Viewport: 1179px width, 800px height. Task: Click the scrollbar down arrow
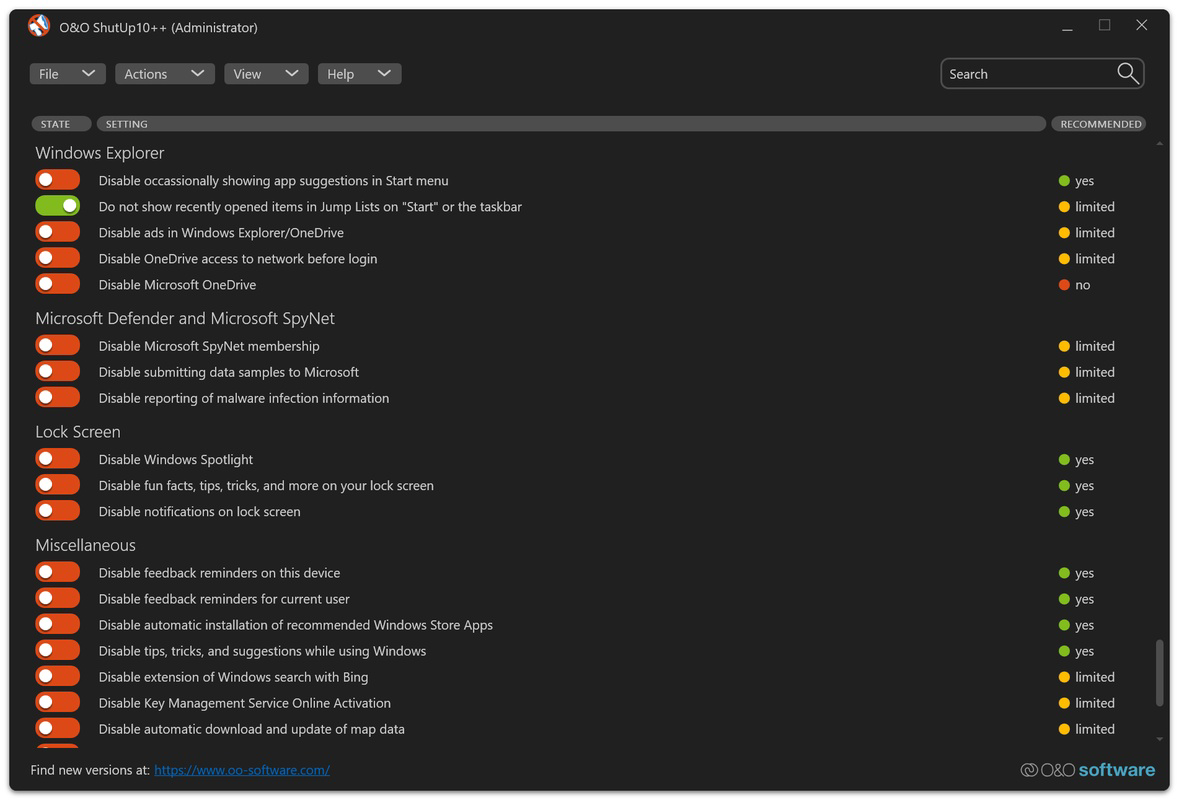coord(1159,740)
